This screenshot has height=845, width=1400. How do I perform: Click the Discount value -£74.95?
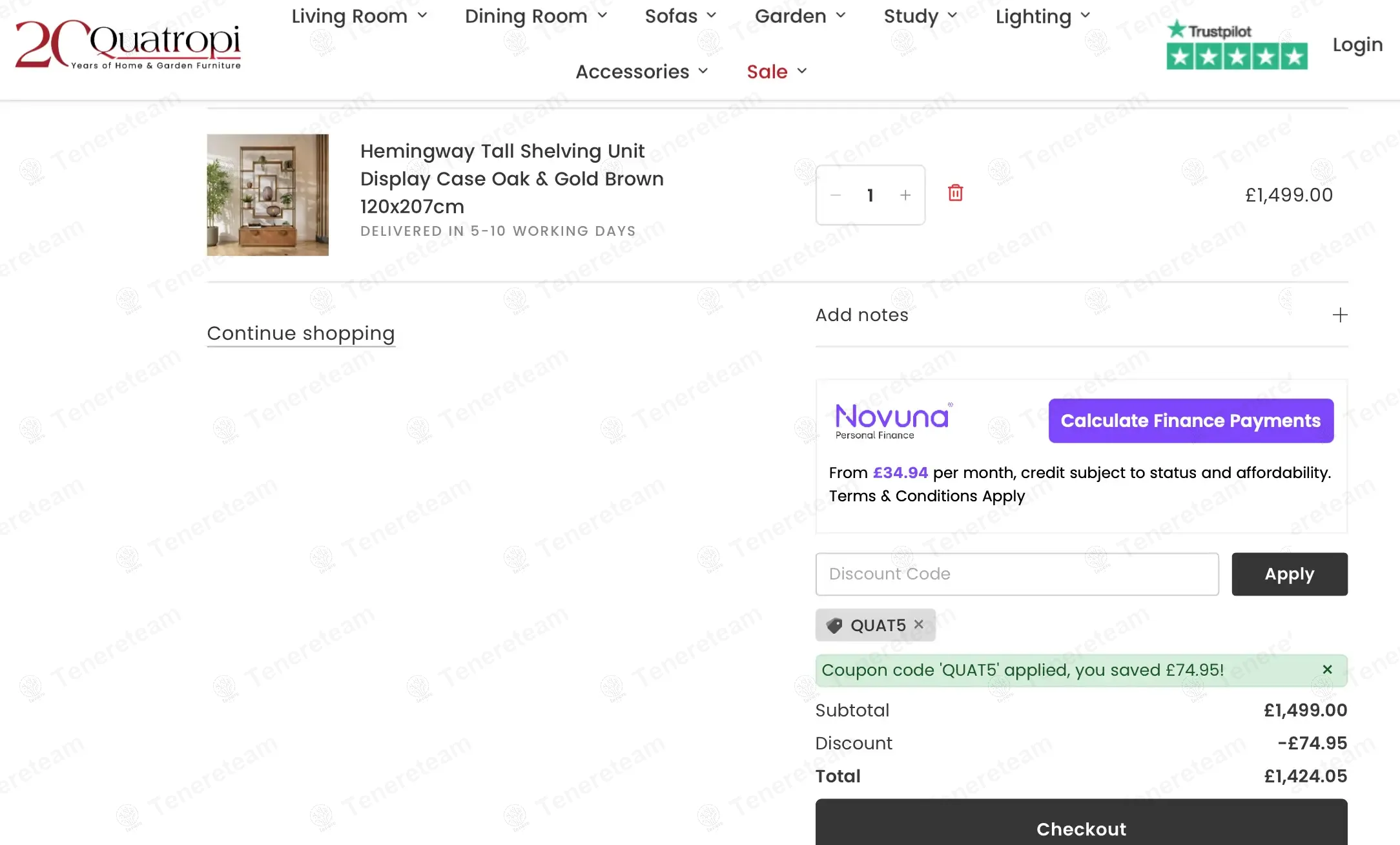pyautogui.click(x=1312, y=744)
